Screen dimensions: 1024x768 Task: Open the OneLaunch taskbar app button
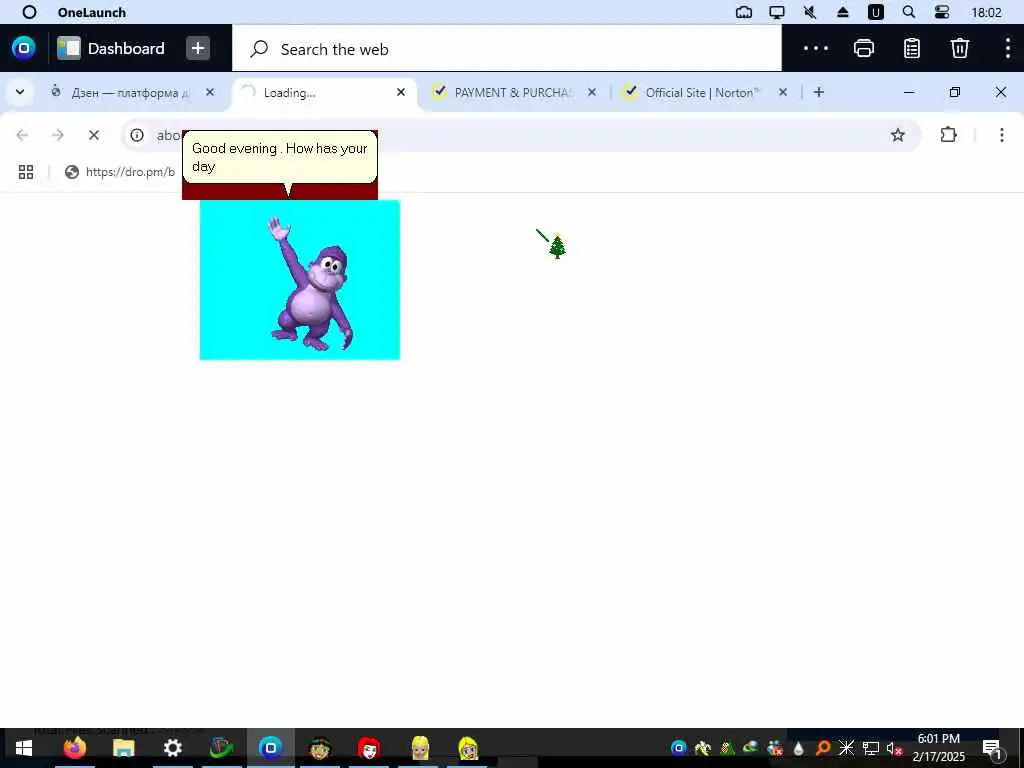click(x=270, y=748)
